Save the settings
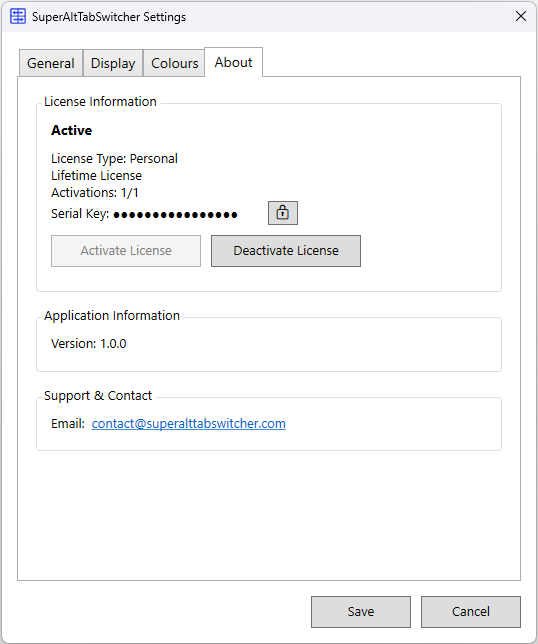The image size is (538, 644). pos(361,612)
